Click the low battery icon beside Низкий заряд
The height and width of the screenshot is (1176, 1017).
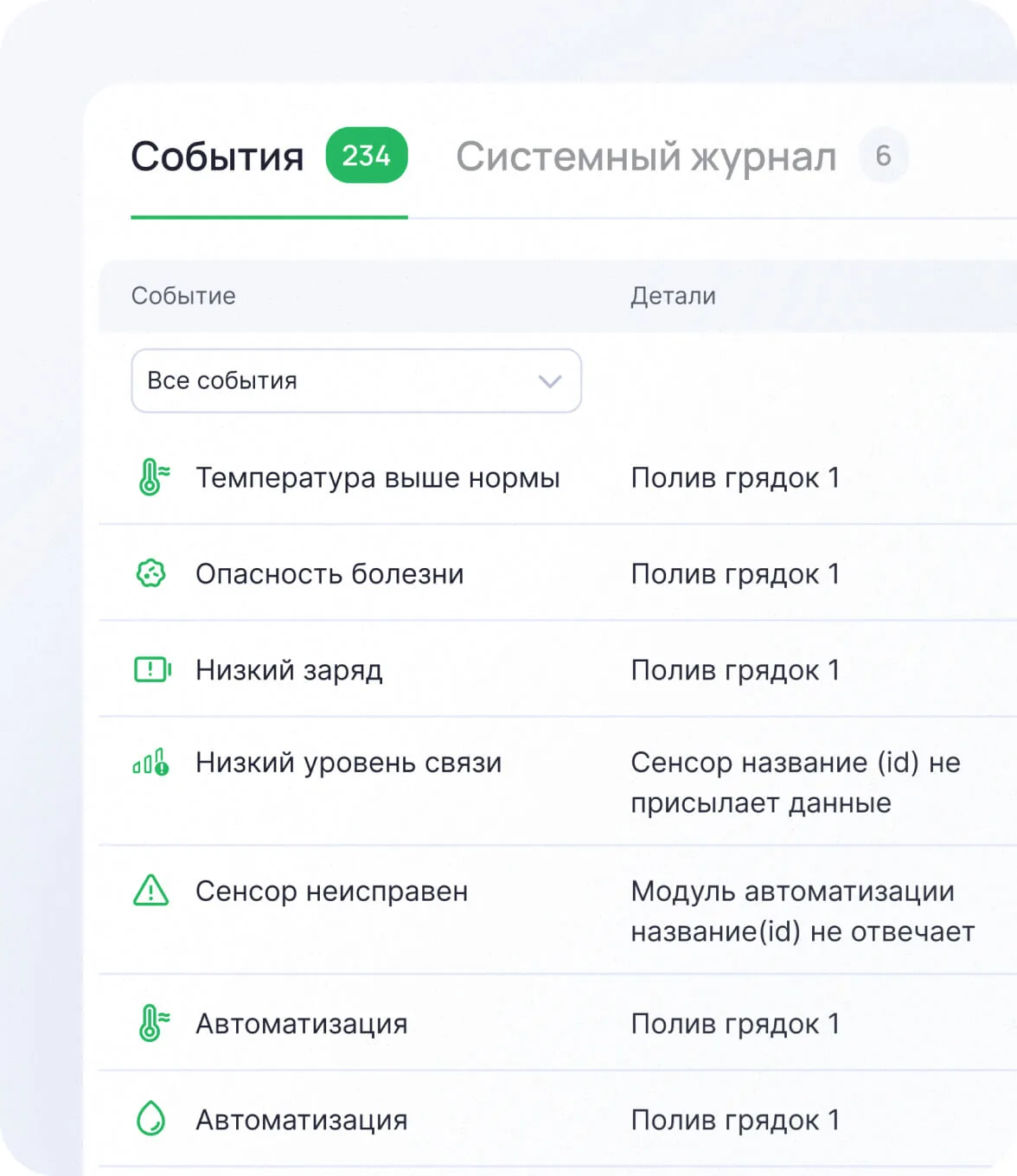pos(152,669)
